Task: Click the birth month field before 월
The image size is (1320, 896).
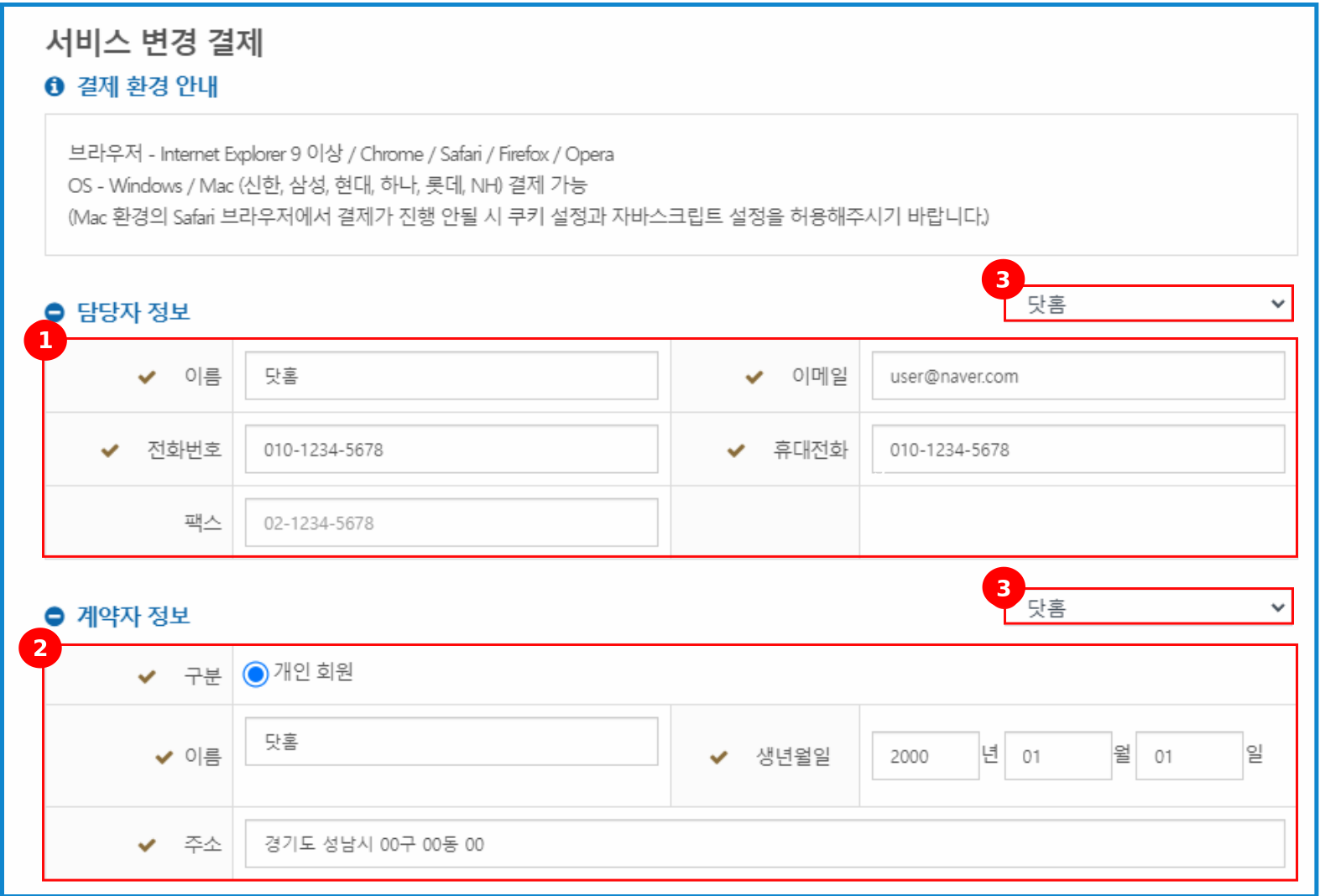Action: click(x=1057, y=756)
